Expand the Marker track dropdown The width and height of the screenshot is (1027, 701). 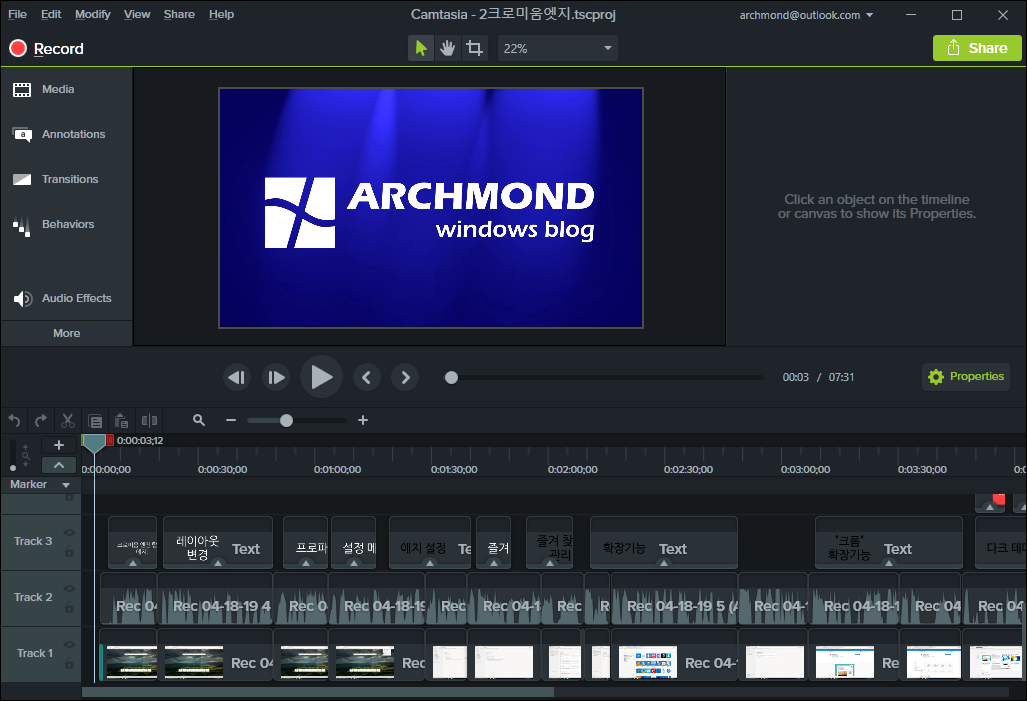coord(65,485)
